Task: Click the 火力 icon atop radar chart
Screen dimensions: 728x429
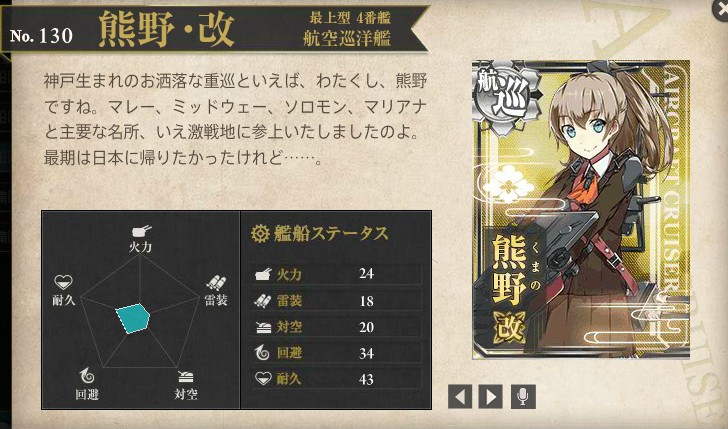Action: click(141, 231)
